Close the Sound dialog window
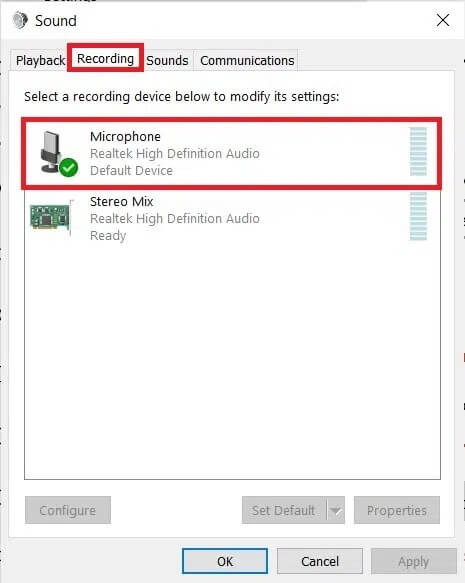 [443, 20]
